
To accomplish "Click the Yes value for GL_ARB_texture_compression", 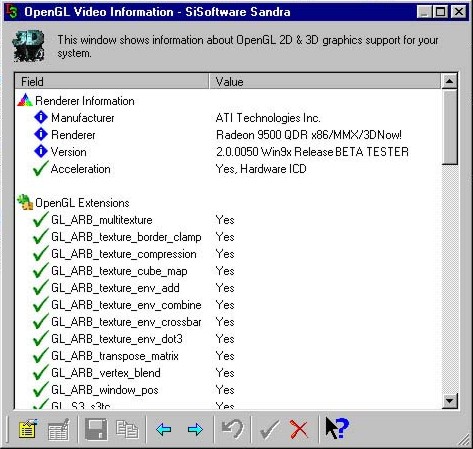I will tap(225, 254).
